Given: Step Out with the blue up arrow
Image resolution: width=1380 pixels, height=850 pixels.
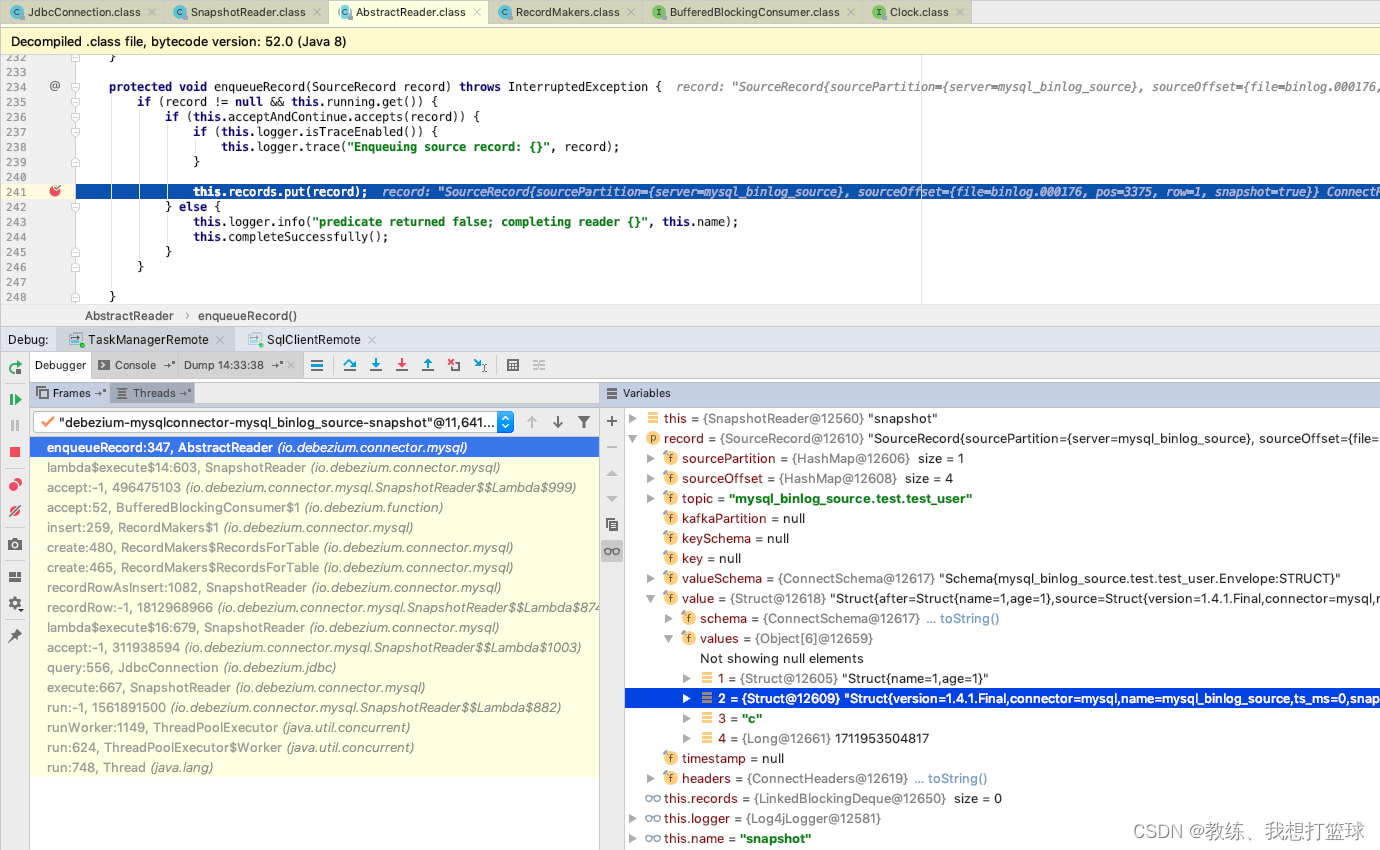Looking at the screenshot, I should point(428,365).
